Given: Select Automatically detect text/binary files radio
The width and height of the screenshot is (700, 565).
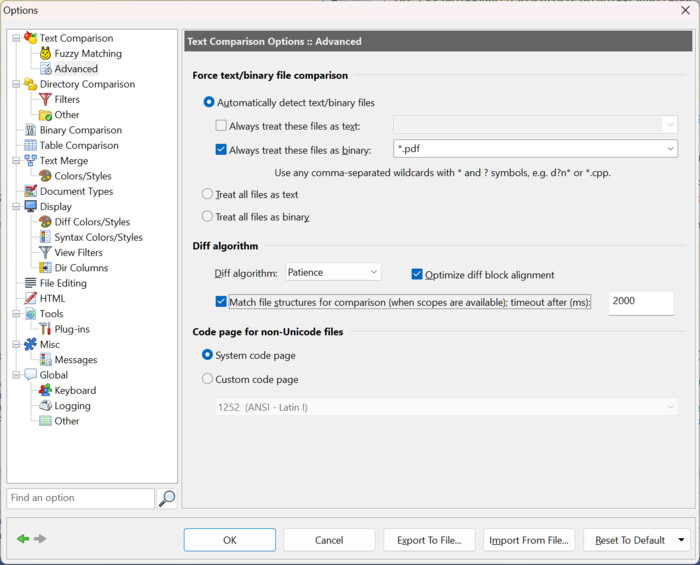Looking at the screenshot, I should point(208,102).
